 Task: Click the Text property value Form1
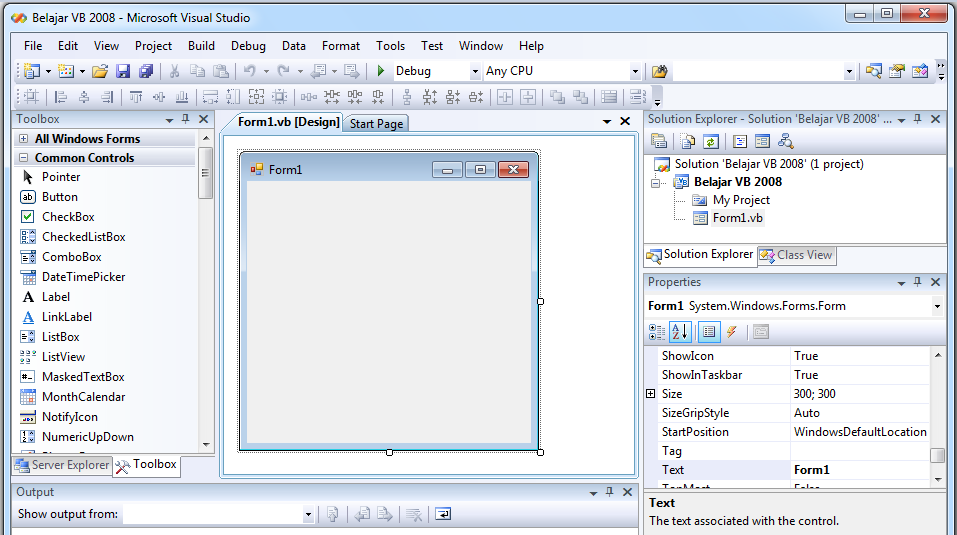point(861,470)
